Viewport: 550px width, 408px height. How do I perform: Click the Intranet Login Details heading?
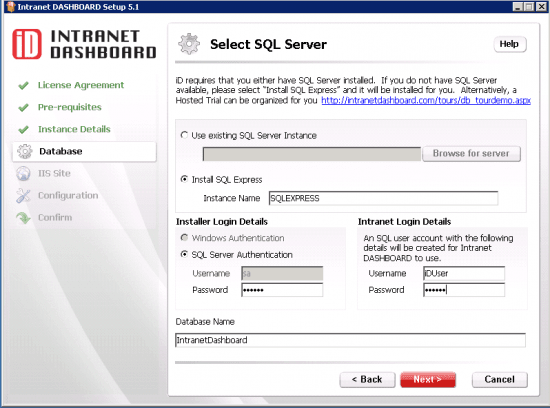click(404, 222)
